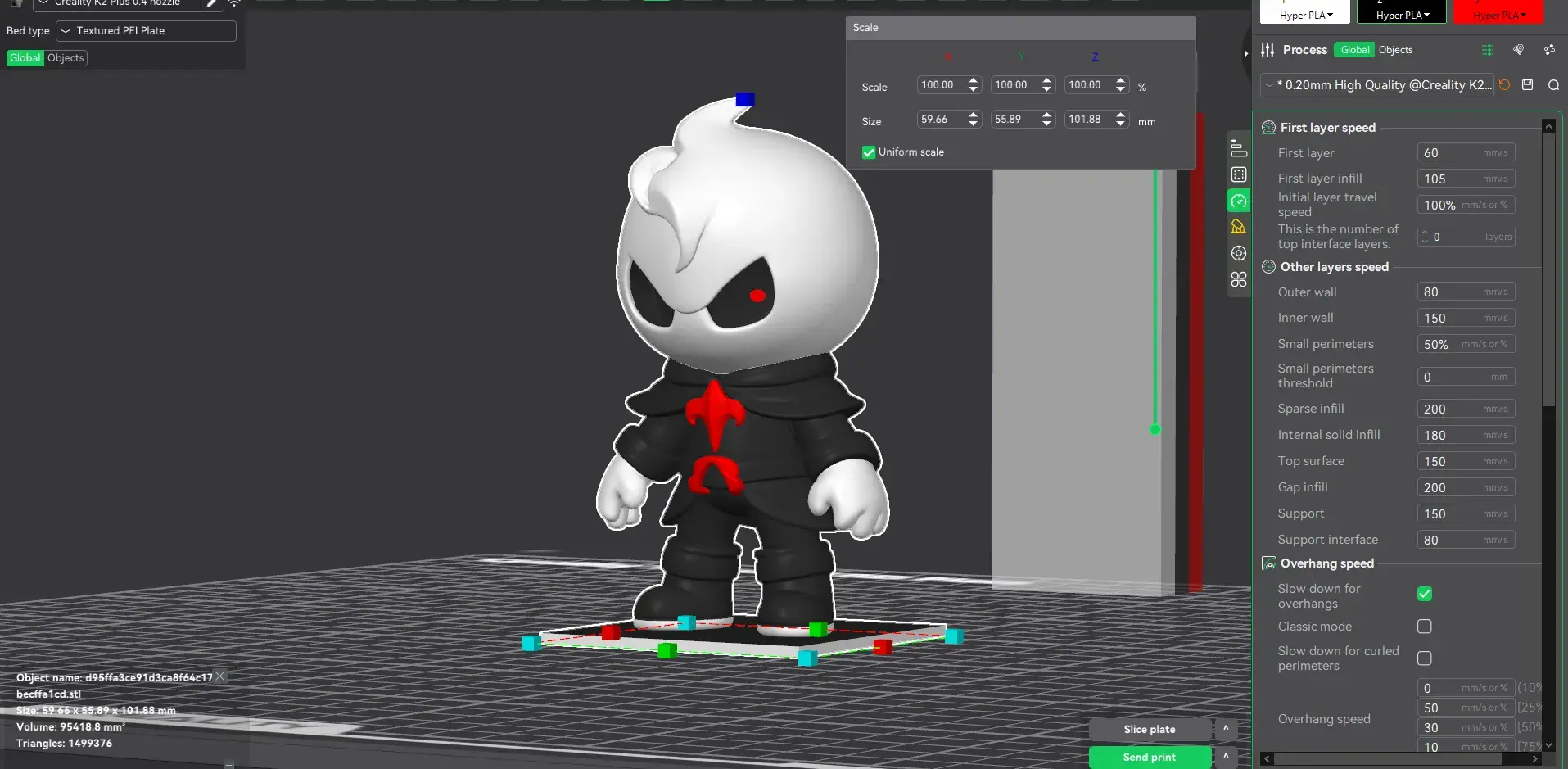
Task: Open the Bed type dropdown
Action: pyautogui.click(x=146, y=31)
